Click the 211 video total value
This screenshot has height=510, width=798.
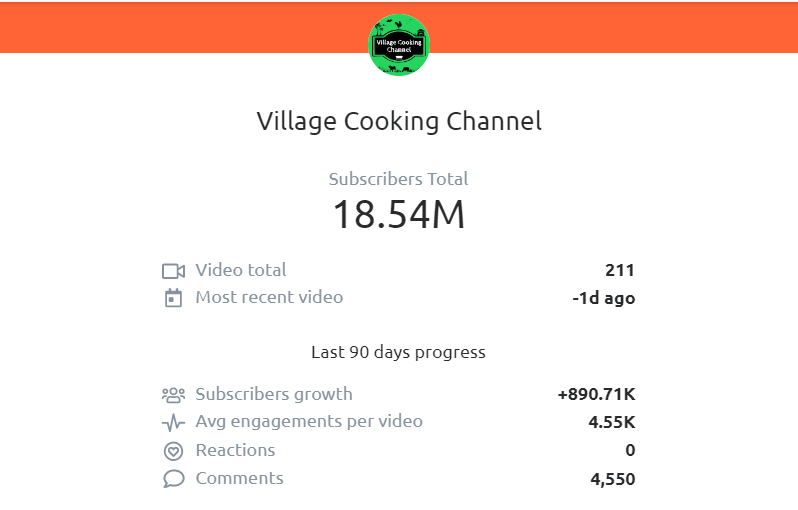[620, 270]
